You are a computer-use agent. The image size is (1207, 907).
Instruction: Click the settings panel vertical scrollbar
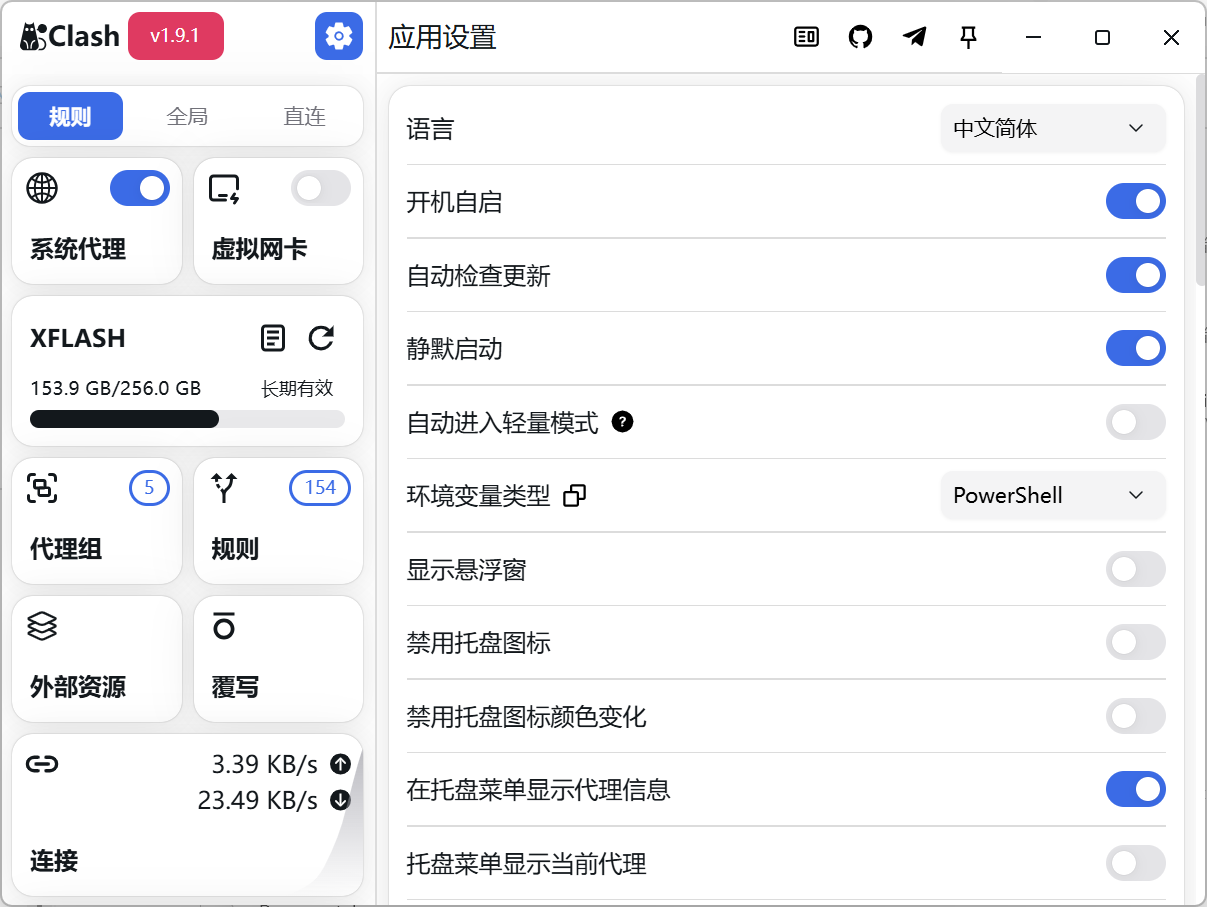click(1200, 180)
